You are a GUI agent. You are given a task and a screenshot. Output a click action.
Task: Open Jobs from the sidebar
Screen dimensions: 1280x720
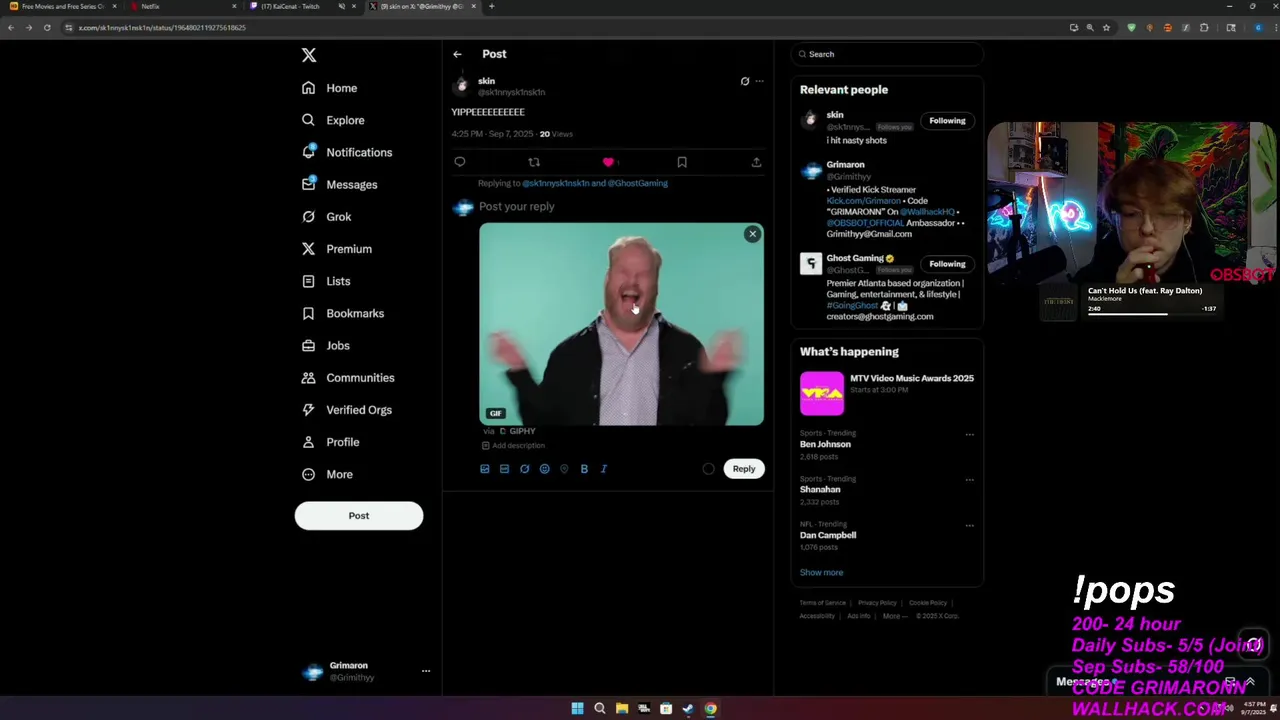(x=326, y=345)
